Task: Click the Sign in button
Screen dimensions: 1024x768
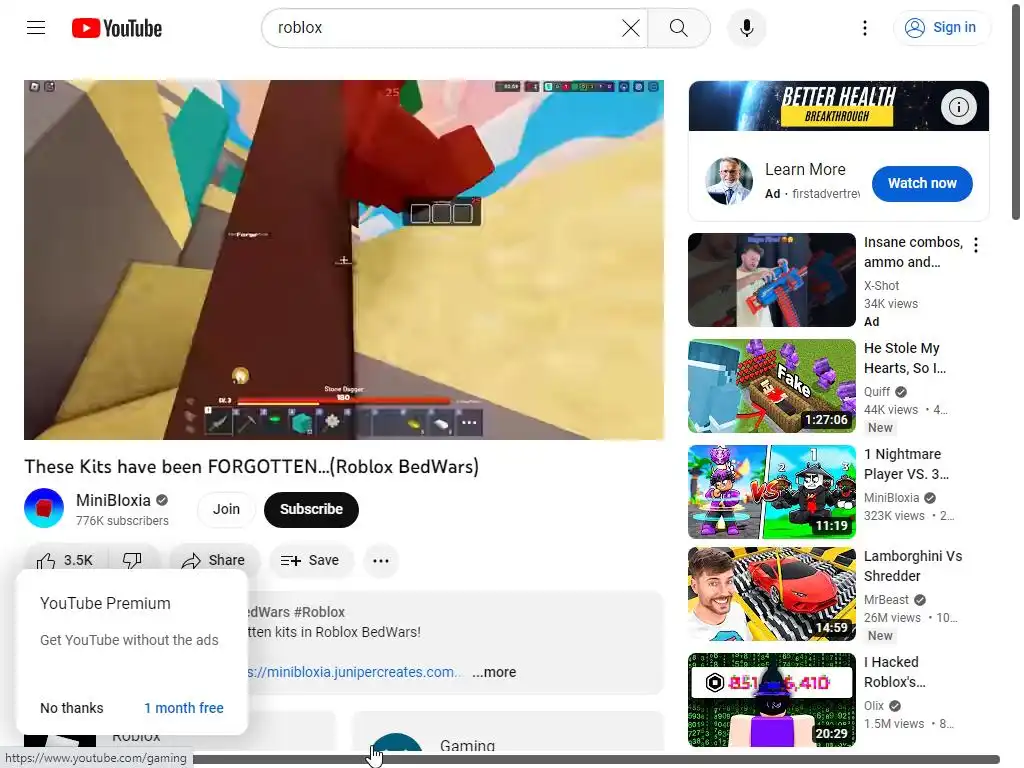Action: (941, 27)
